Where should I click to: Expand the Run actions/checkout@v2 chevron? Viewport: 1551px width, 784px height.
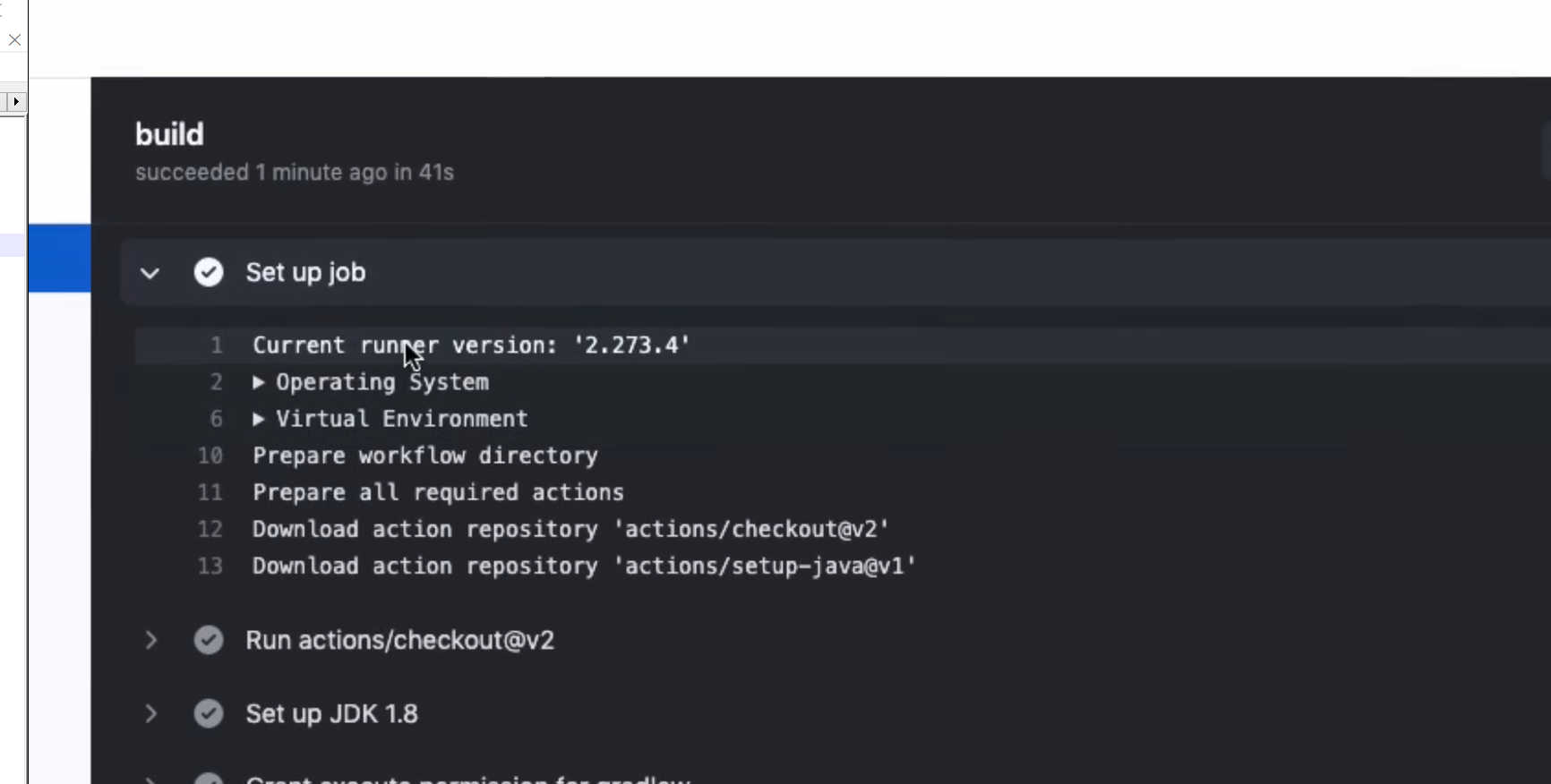click(150, 640)
